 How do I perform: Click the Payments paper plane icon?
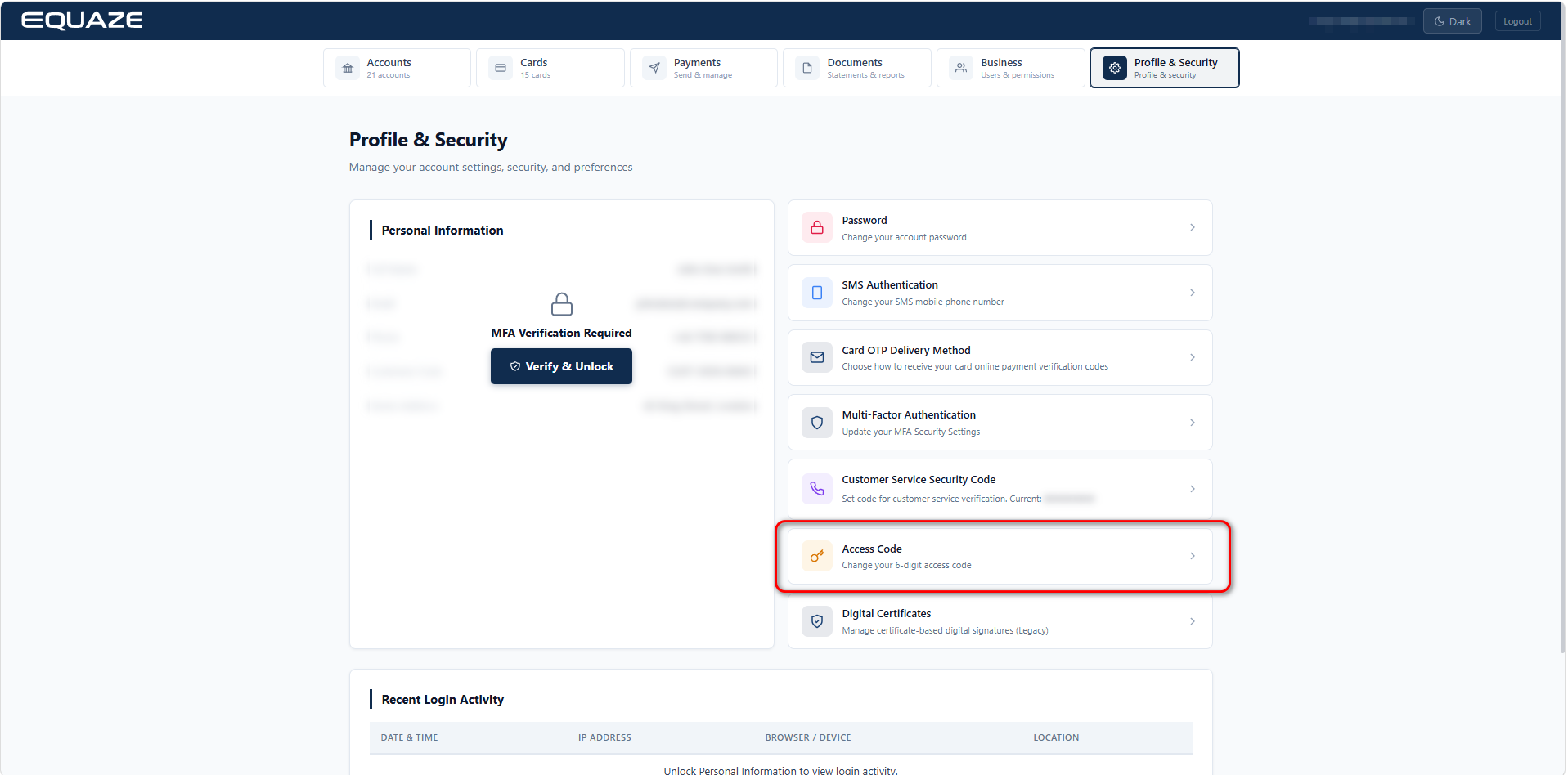pos(654,68)
